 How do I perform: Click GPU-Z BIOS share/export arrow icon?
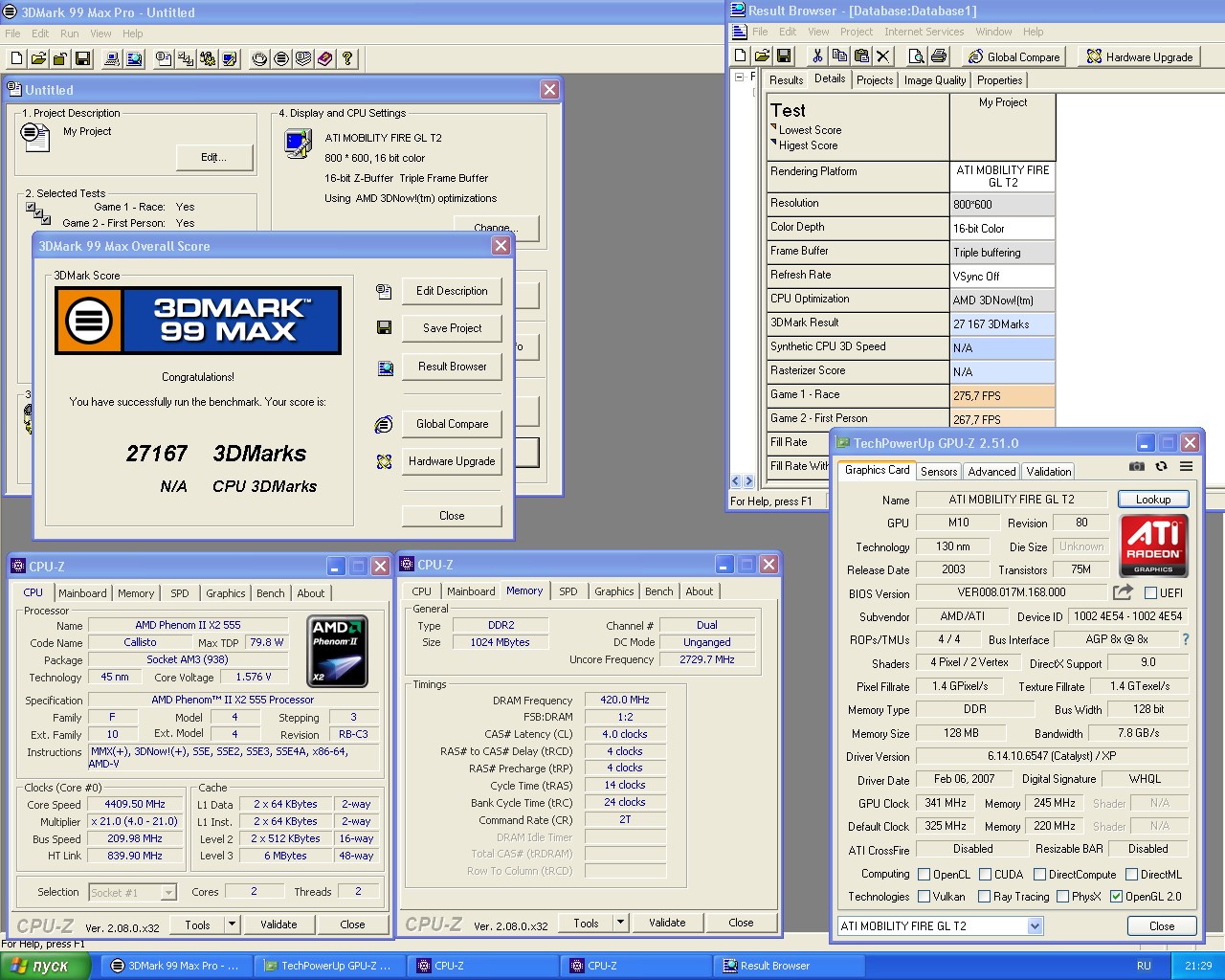[1124, 592]
